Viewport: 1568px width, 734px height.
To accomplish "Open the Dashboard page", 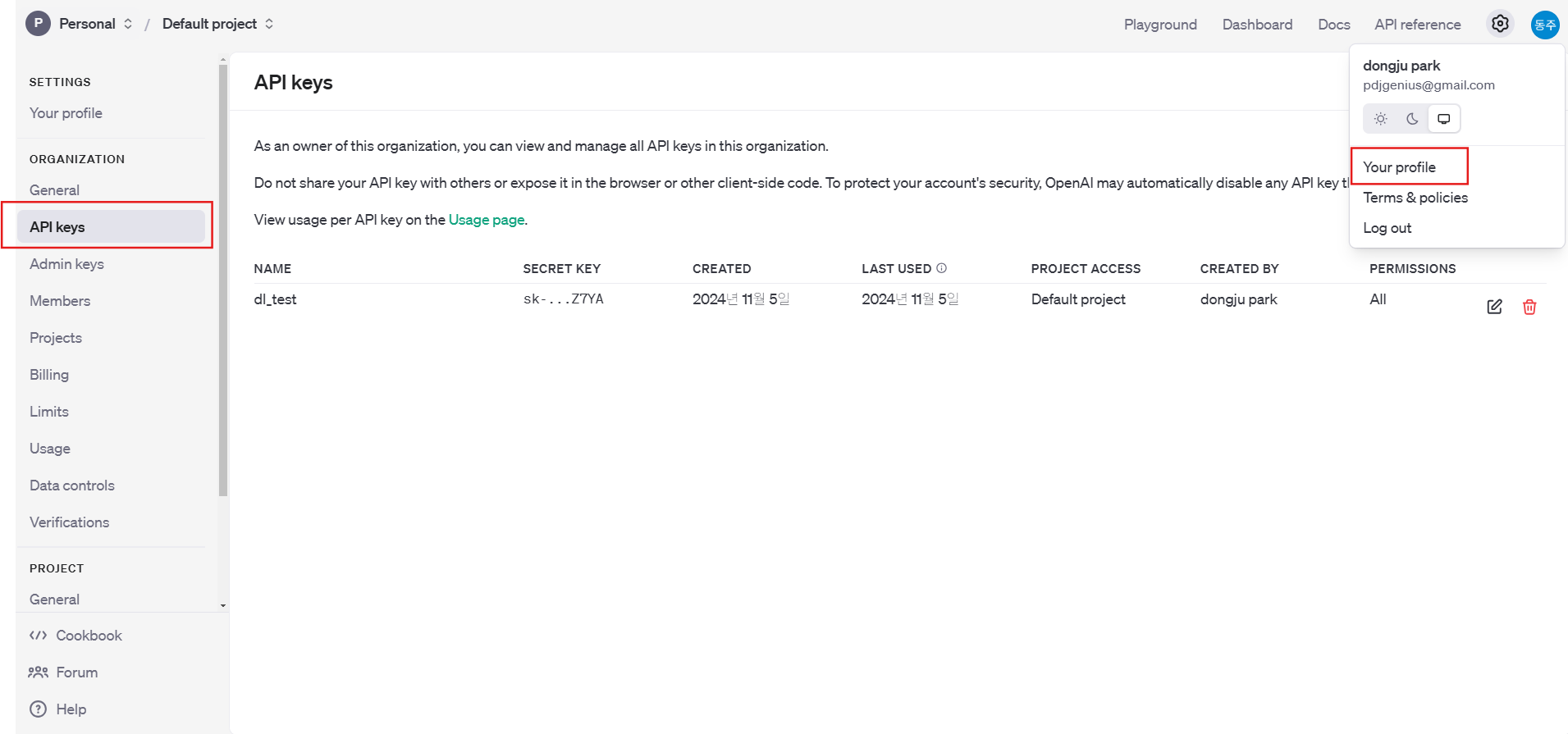I will tap(1257, 25).
